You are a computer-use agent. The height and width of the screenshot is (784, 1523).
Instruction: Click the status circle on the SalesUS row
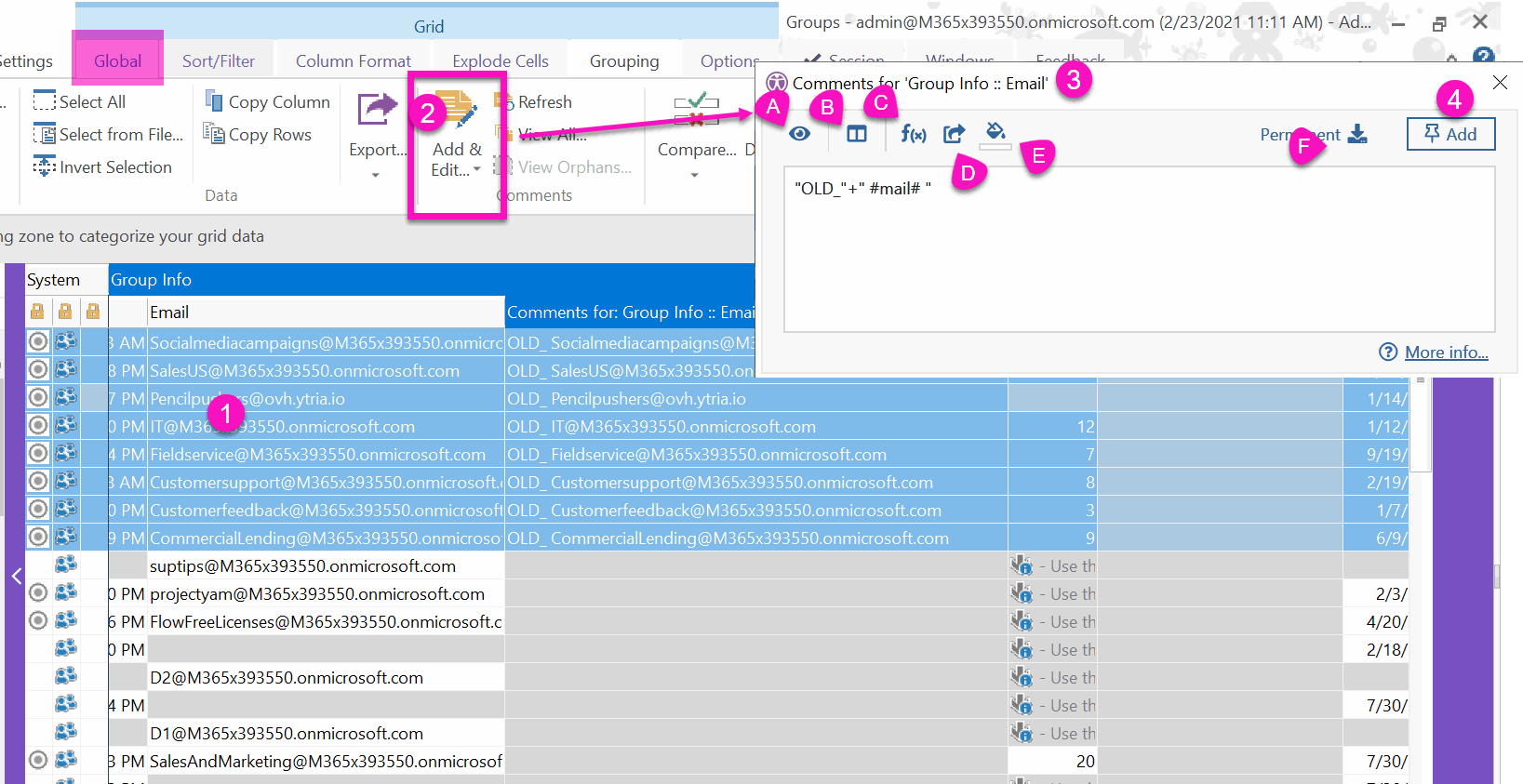37,370
